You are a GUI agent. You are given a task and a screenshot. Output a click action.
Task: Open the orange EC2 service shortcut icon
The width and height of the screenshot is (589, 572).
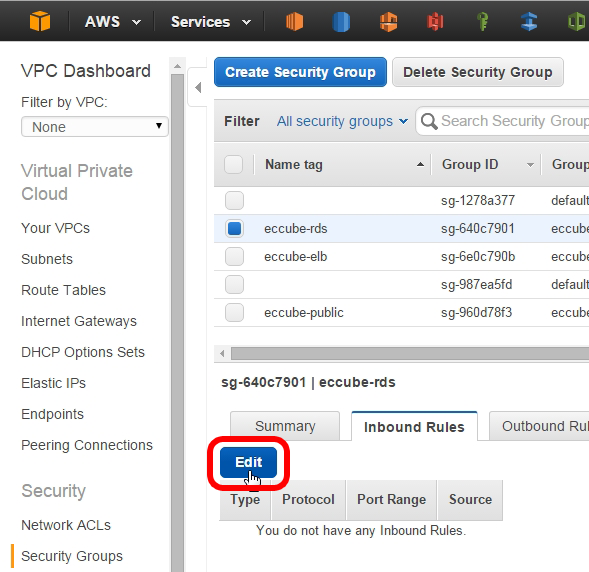(294, 21)
